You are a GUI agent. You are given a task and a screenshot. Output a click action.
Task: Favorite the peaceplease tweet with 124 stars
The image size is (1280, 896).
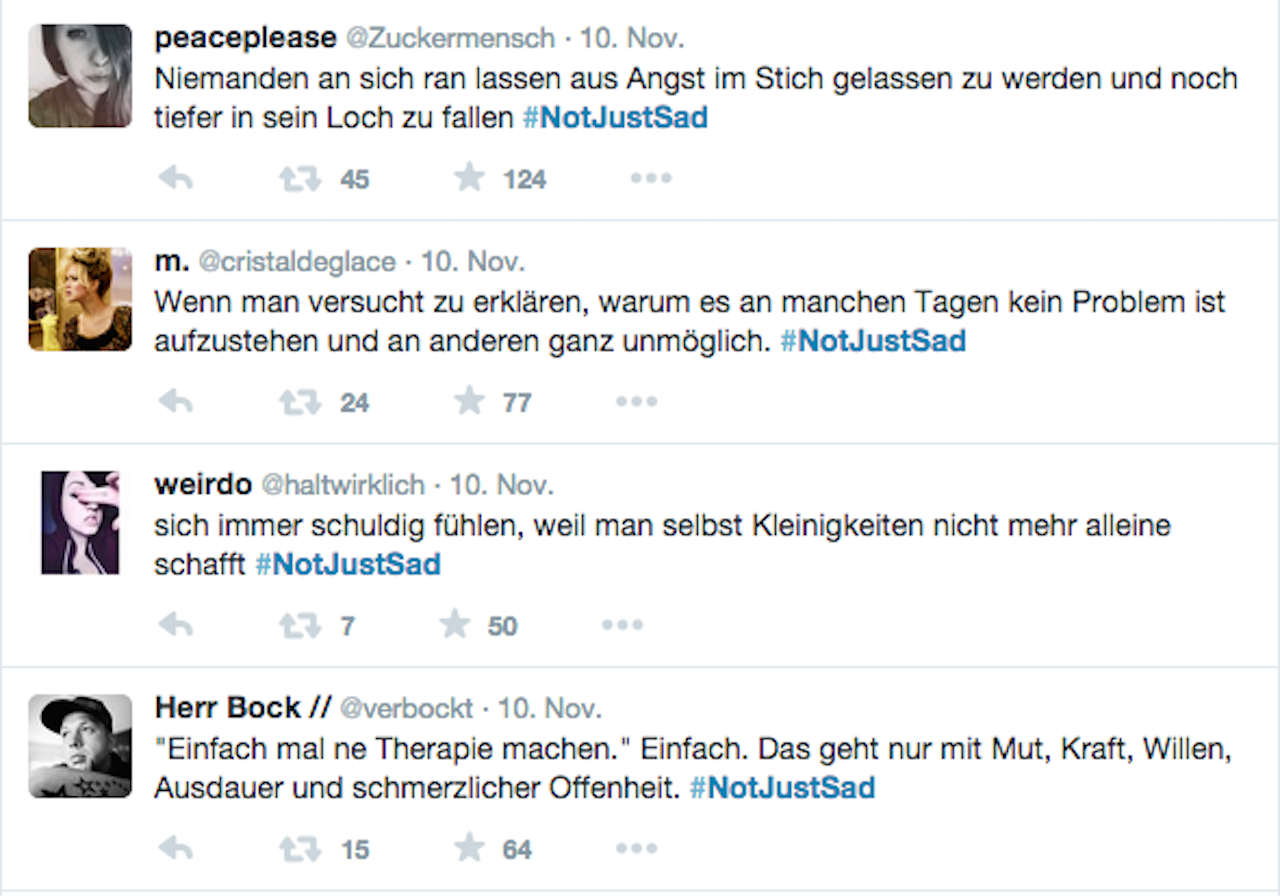click(469, 179)
